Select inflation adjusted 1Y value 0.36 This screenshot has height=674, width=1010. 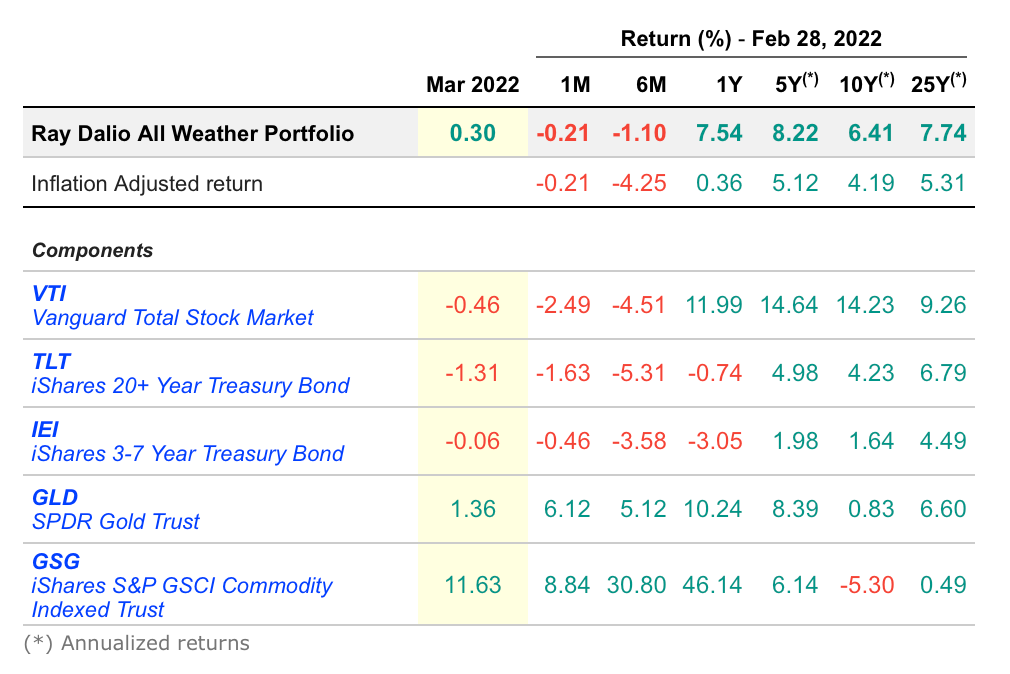coord(719,183)
